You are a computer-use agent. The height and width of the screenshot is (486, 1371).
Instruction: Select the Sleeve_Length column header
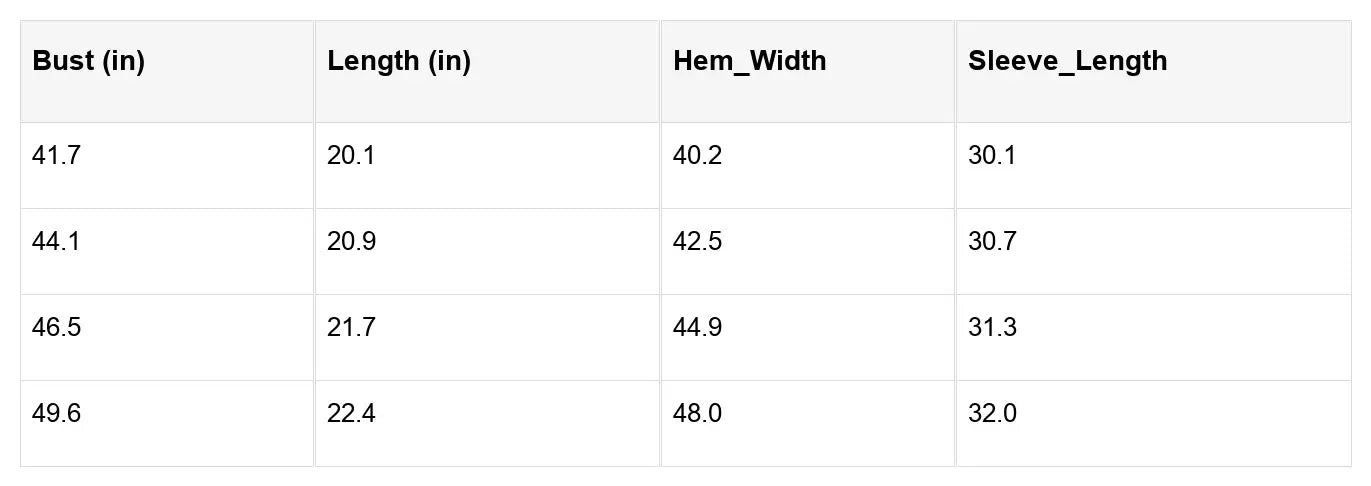pos(1068,61)
